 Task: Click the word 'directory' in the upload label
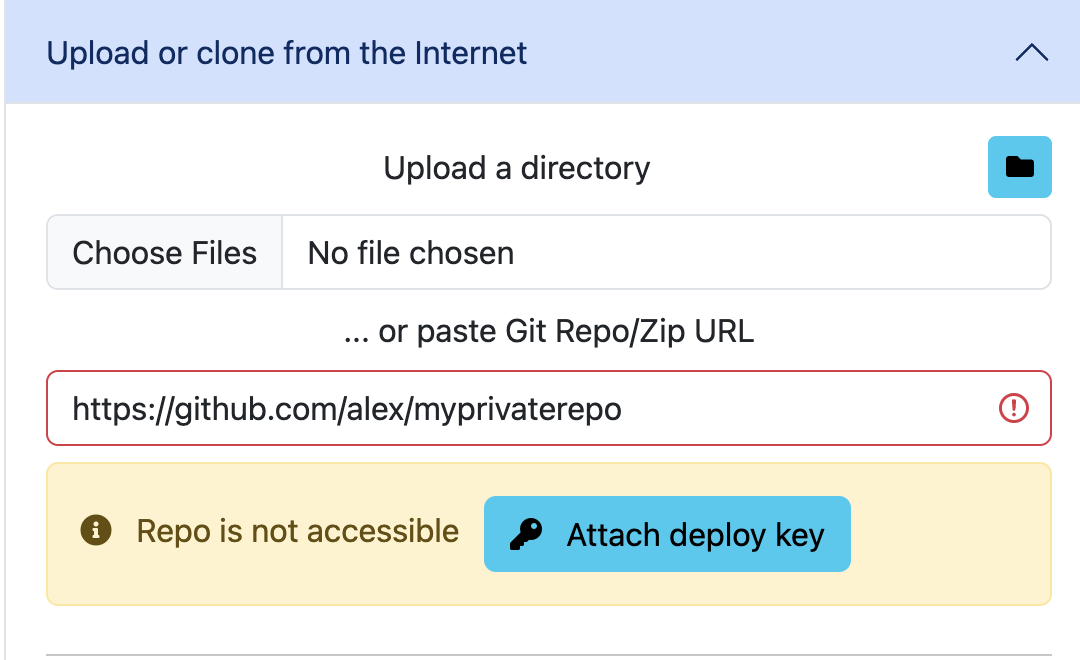[x=585, y=168]
